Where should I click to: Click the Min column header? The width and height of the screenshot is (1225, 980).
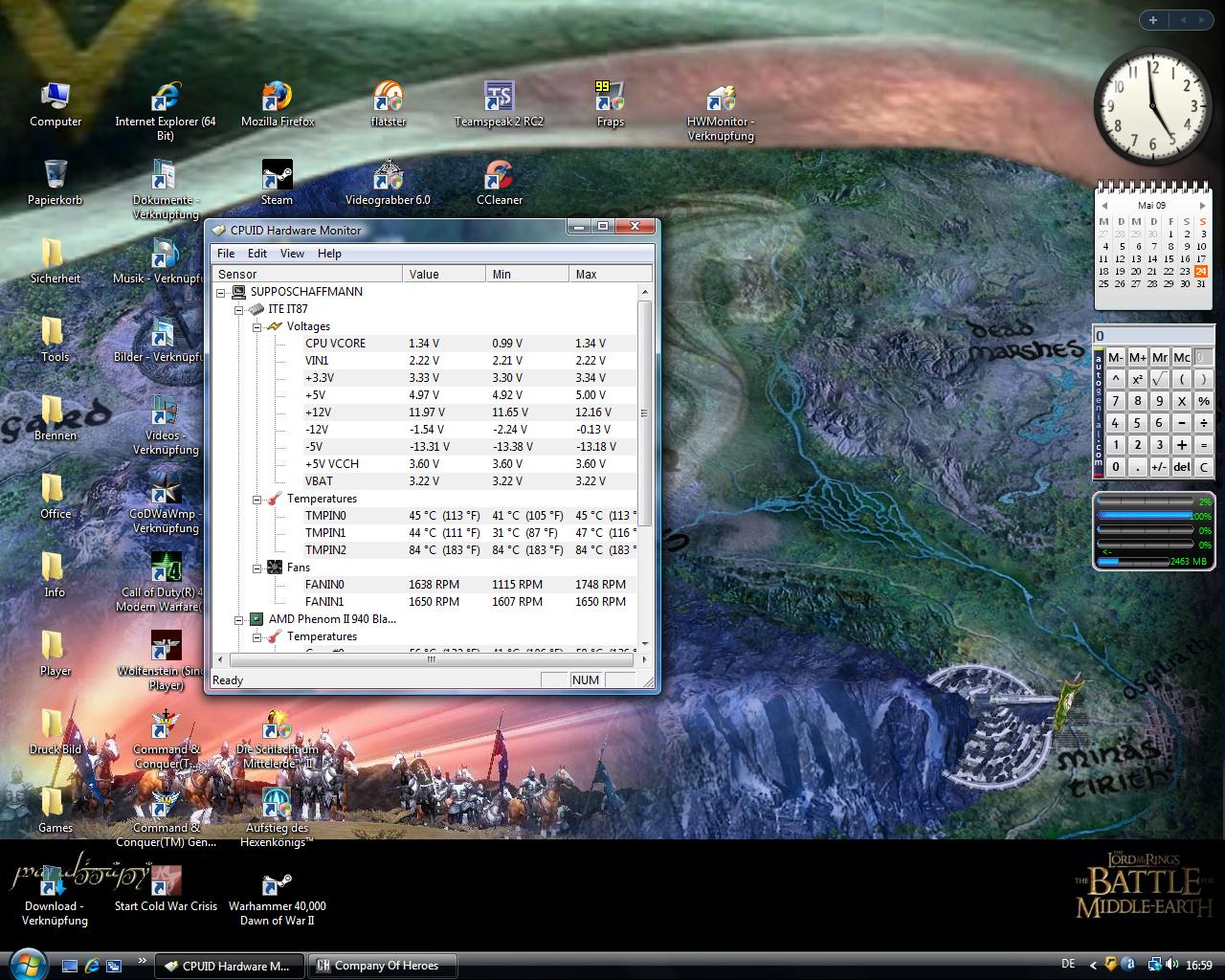click(x=527, y=274)
